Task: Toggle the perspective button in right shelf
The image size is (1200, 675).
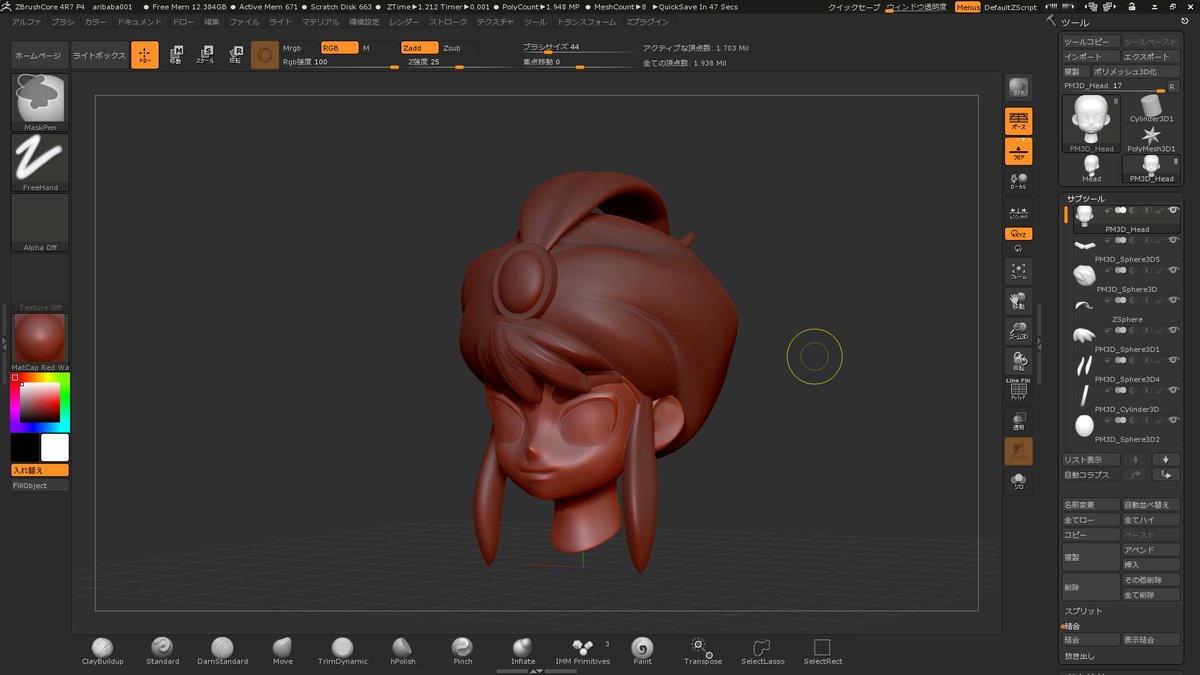Action: coord(1018,122)
